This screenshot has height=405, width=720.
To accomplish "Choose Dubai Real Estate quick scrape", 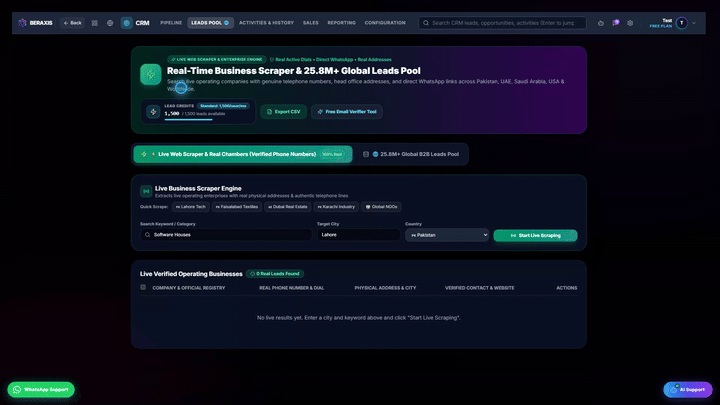I will tap(288, 207).
